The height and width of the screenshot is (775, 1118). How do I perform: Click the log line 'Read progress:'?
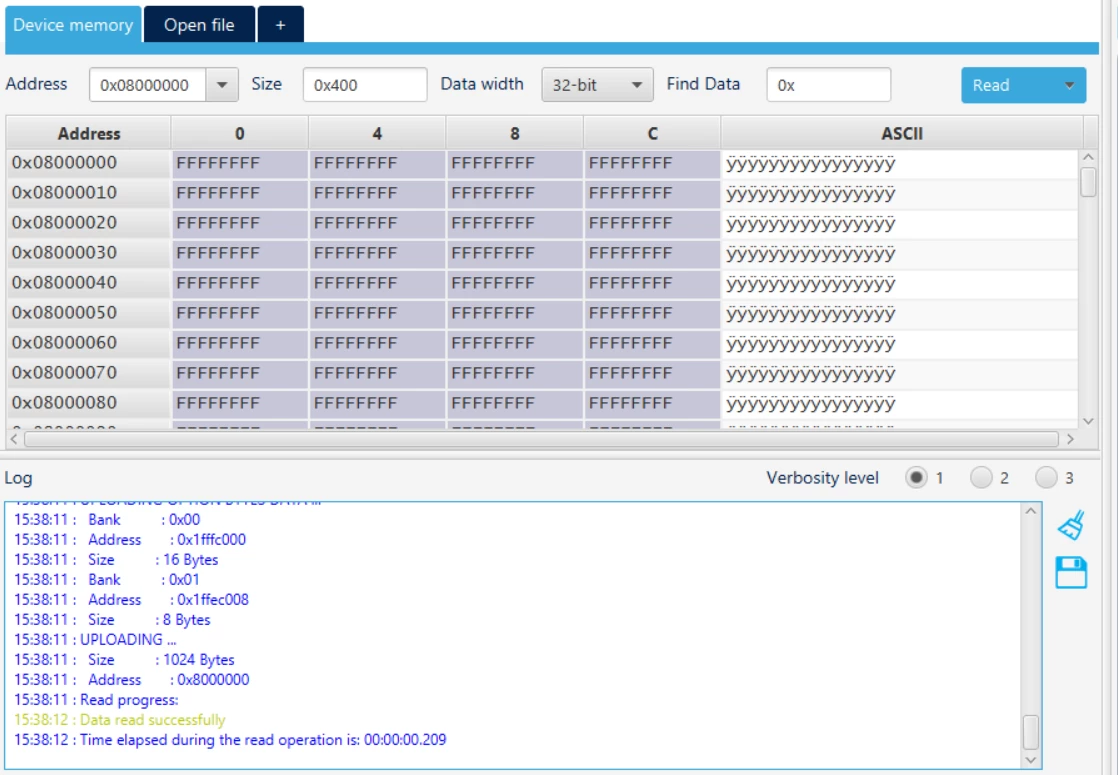tap(96, 699)
